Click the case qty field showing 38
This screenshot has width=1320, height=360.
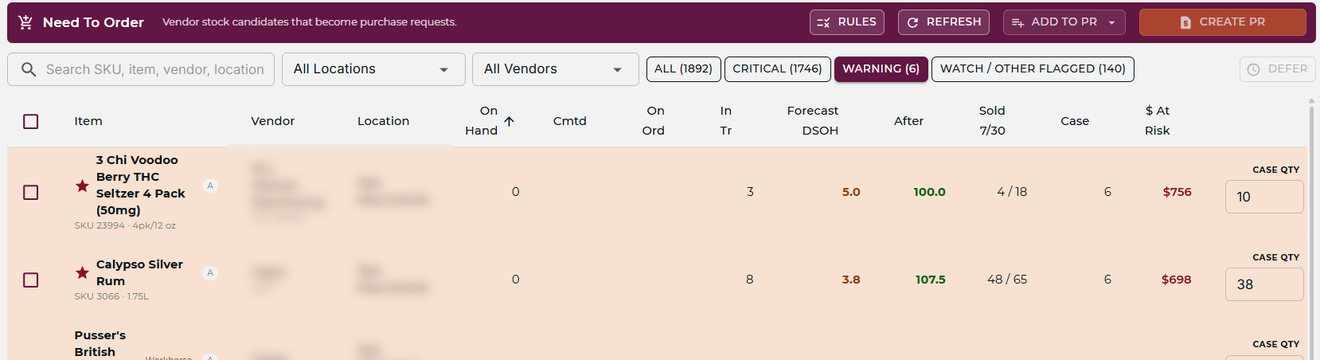(1264, 284)
